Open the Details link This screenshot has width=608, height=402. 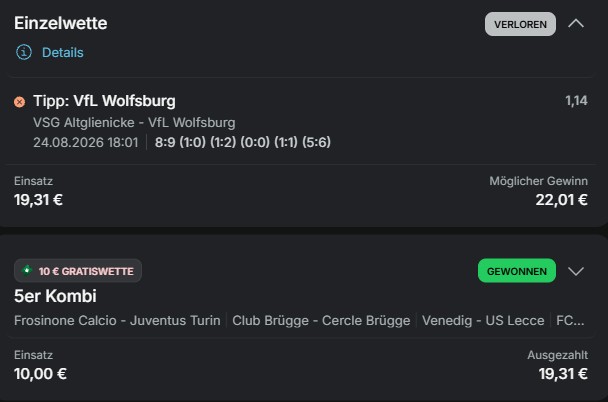click(62, 52)
